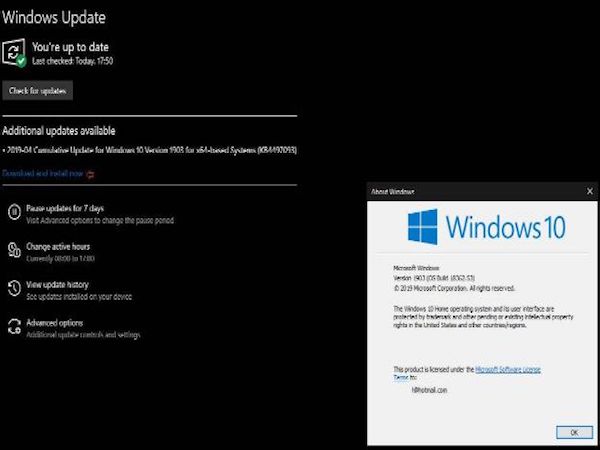Open Advanced options
600x450 pixels.
click(55, 323)
